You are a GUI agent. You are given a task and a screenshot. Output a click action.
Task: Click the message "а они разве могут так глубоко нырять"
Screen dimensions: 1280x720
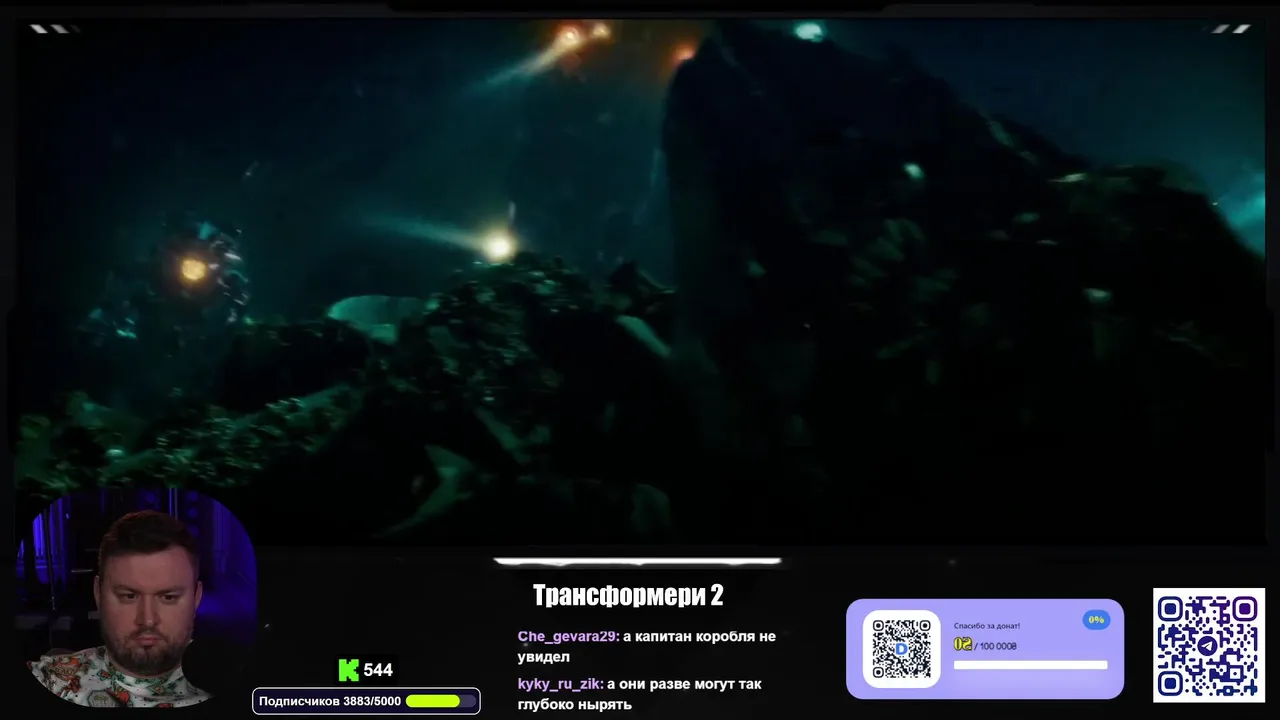click(639, 694)
